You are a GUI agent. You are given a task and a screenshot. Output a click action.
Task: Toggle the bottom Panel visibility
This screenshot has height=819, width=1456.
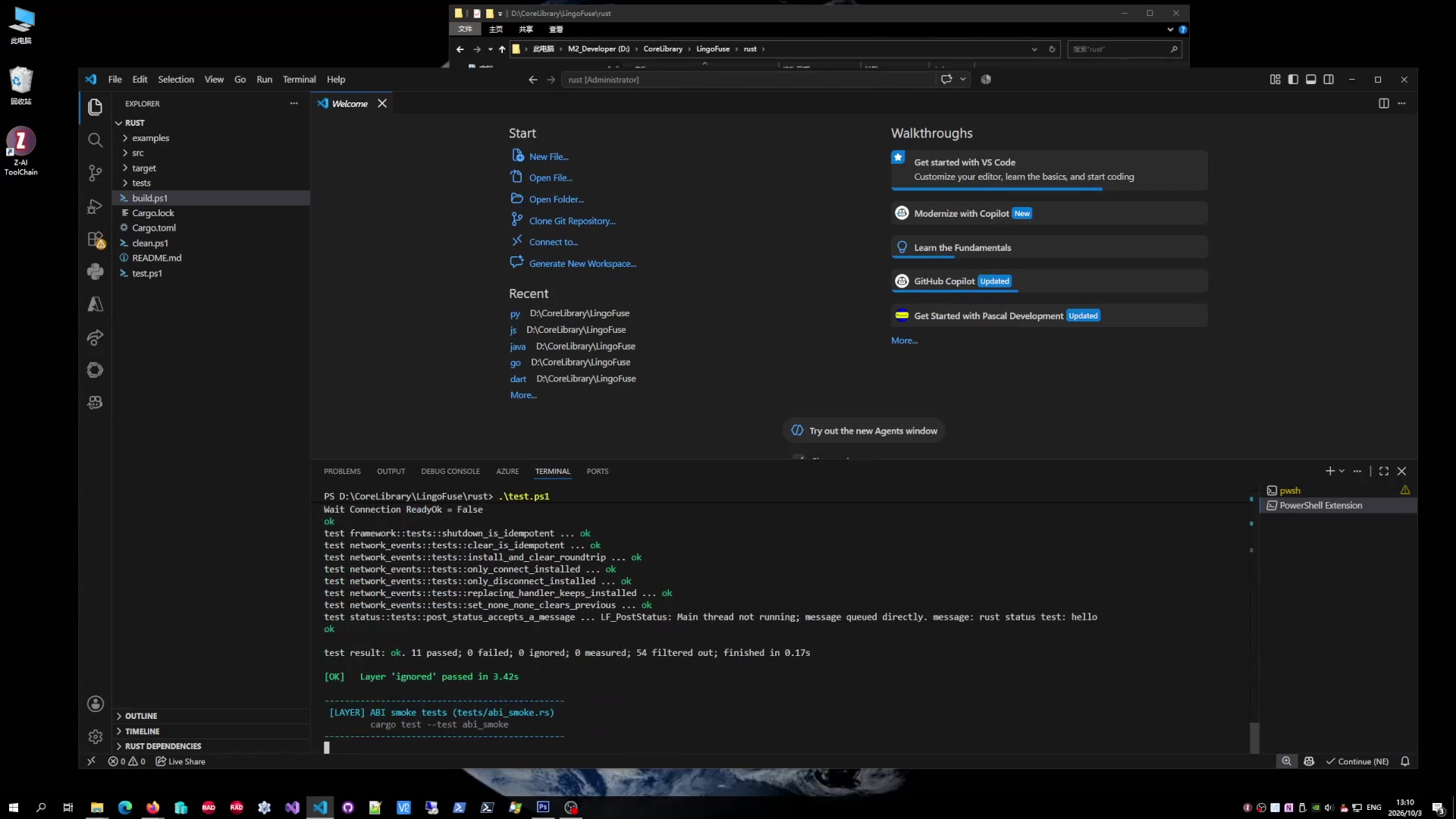pos(1310,79)
